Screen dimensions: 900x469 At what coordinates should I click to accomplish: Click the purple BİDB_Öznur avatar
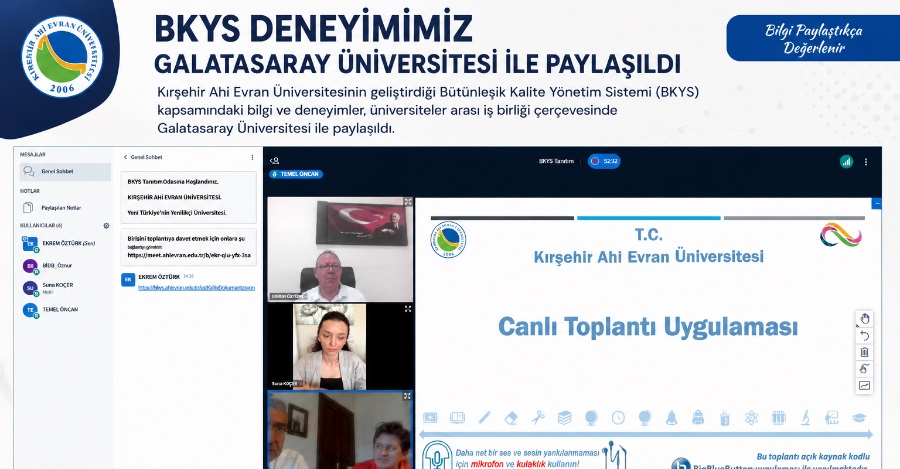point(30,266)
